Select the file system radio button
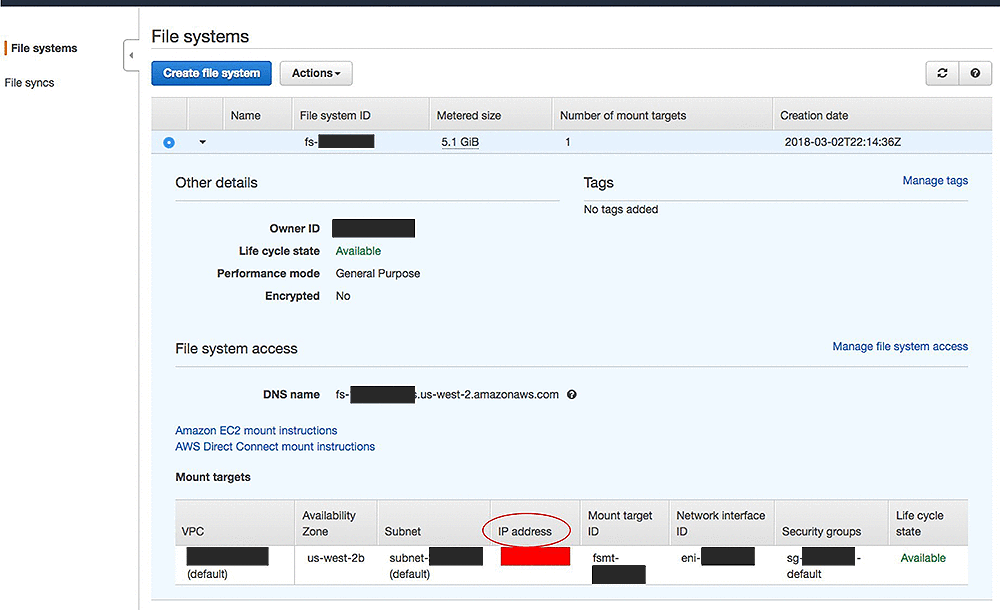The image size is (1000, 610). (168, 142)
